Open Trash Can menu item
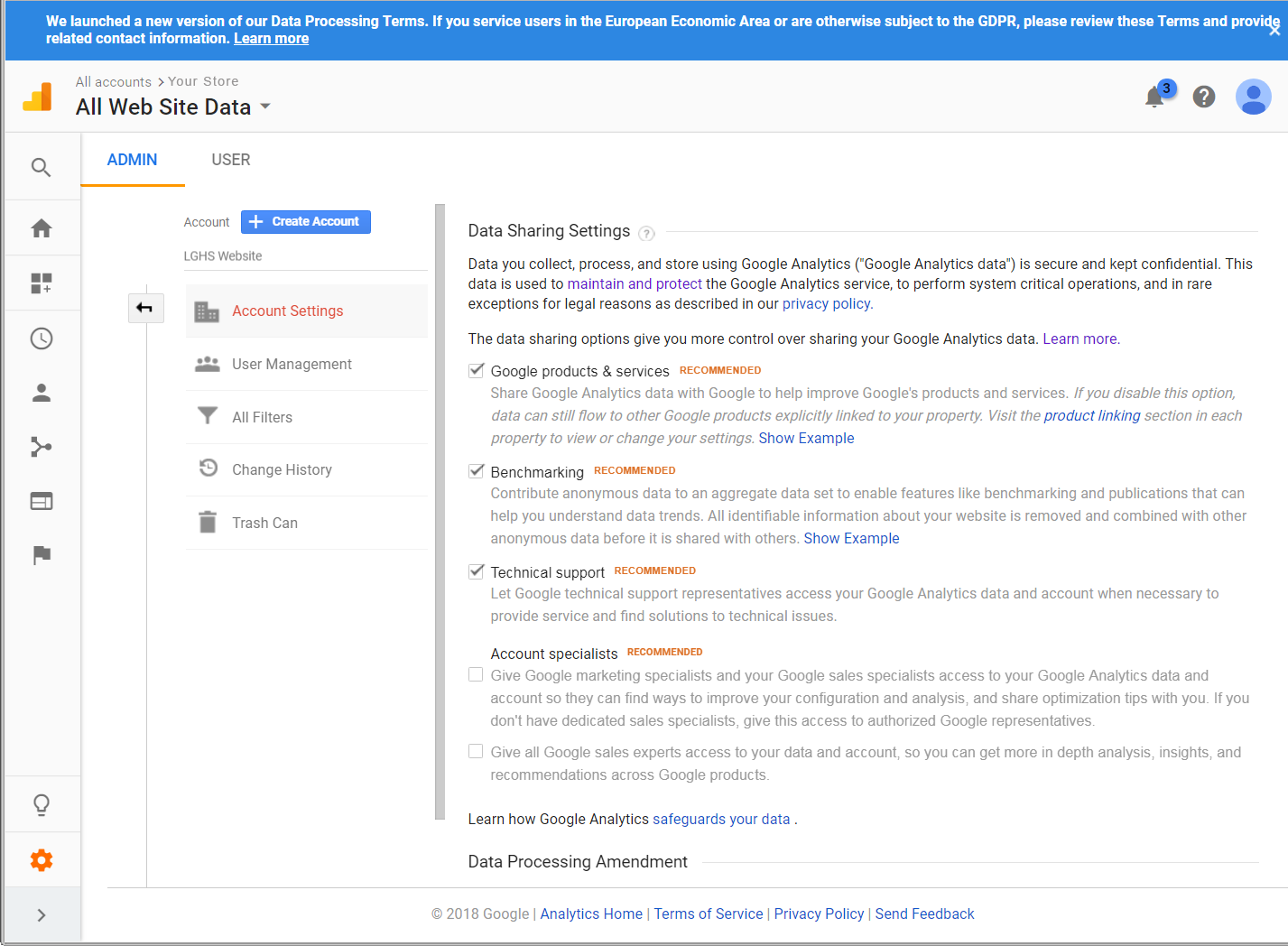This screenshot has height=946, width=1288. click(x=306, y=523)
